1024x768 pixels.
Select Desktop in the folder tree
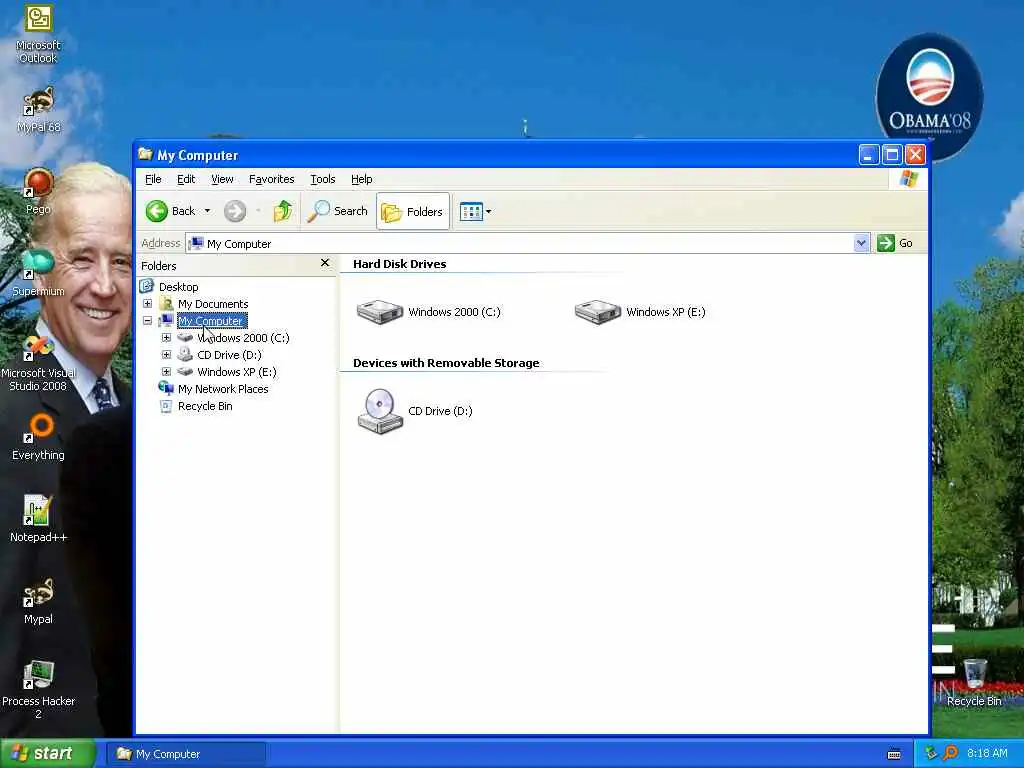[x=178, y=287]
